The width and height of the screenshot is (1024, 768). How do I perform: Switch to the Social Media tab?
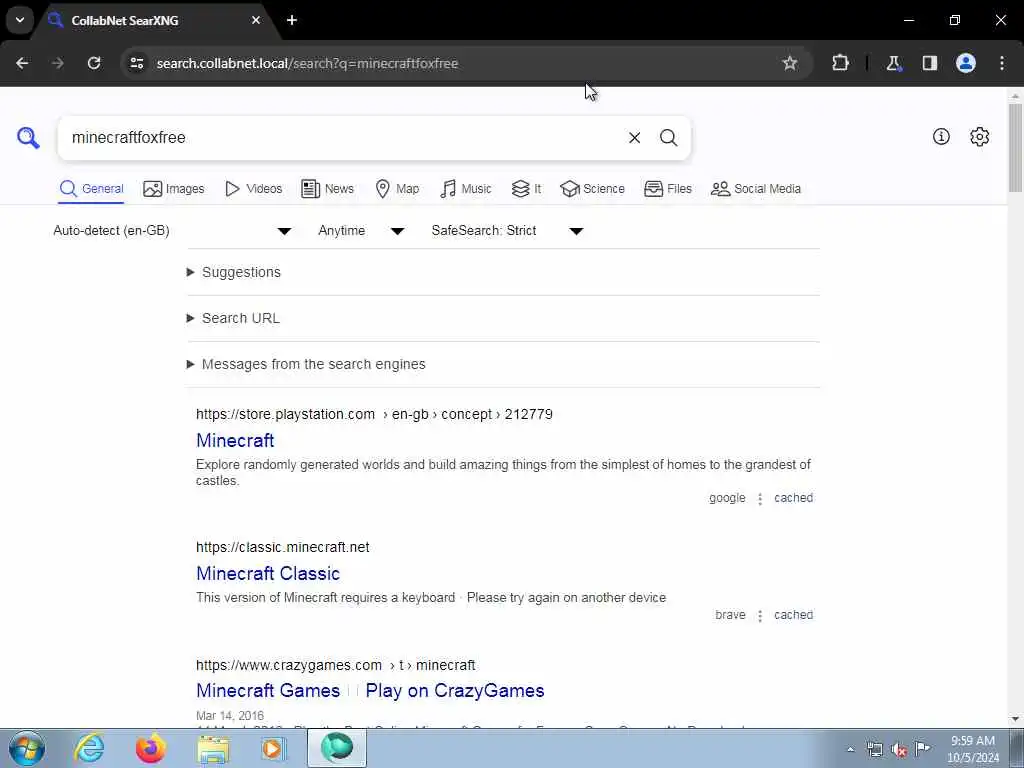[756, 189]
